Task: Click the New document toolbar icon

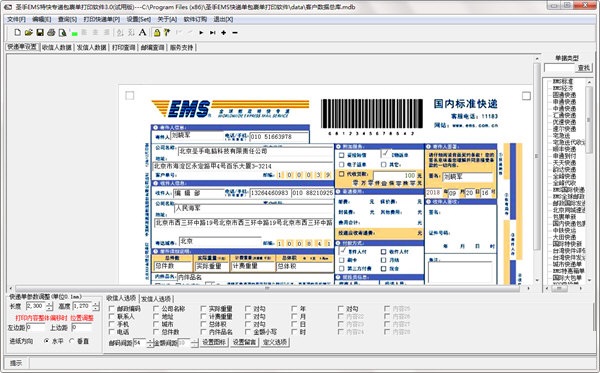Action: (x=17, y=33)
